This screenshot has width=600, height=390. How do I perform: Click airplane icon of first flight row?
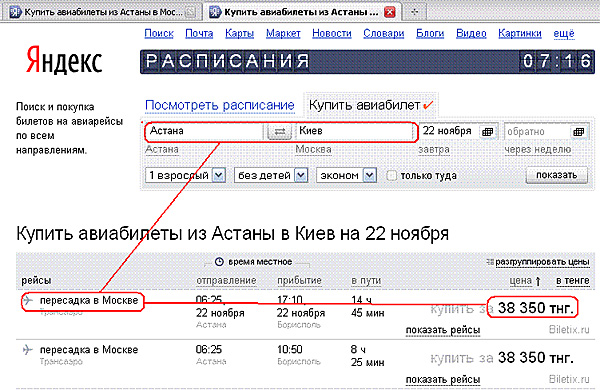point(28,300)
